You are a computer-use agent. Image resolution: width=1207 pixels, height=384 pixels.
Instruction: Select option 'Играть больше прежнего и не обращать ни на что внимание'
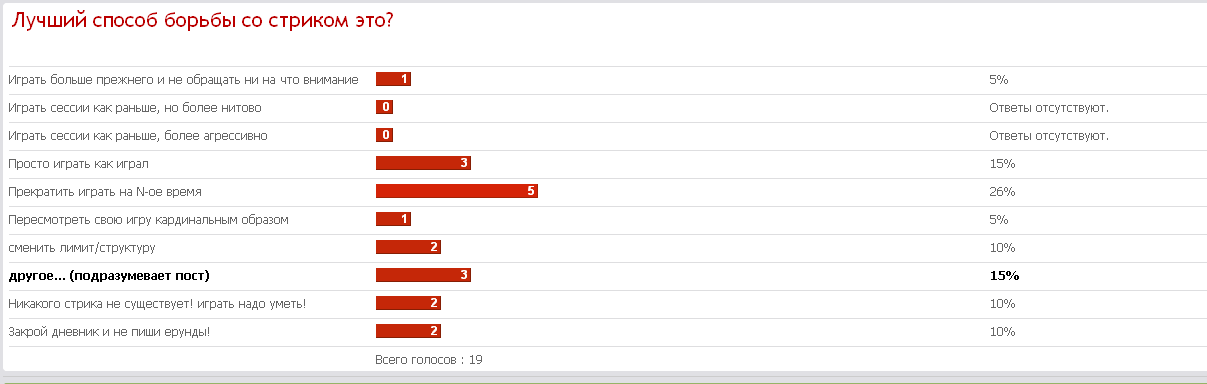(183, 79)
